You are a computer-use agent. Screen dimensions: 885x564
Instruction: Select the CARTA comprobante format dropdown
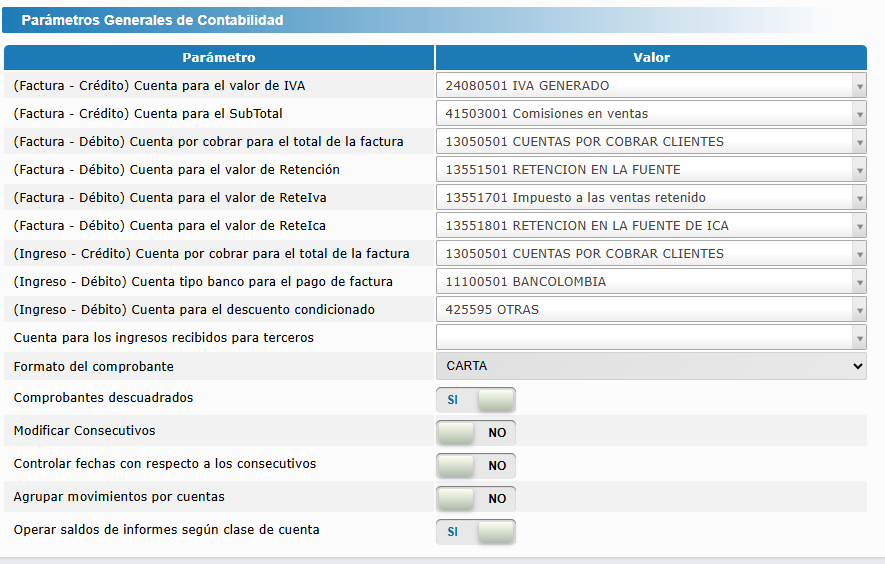point(651,366)
